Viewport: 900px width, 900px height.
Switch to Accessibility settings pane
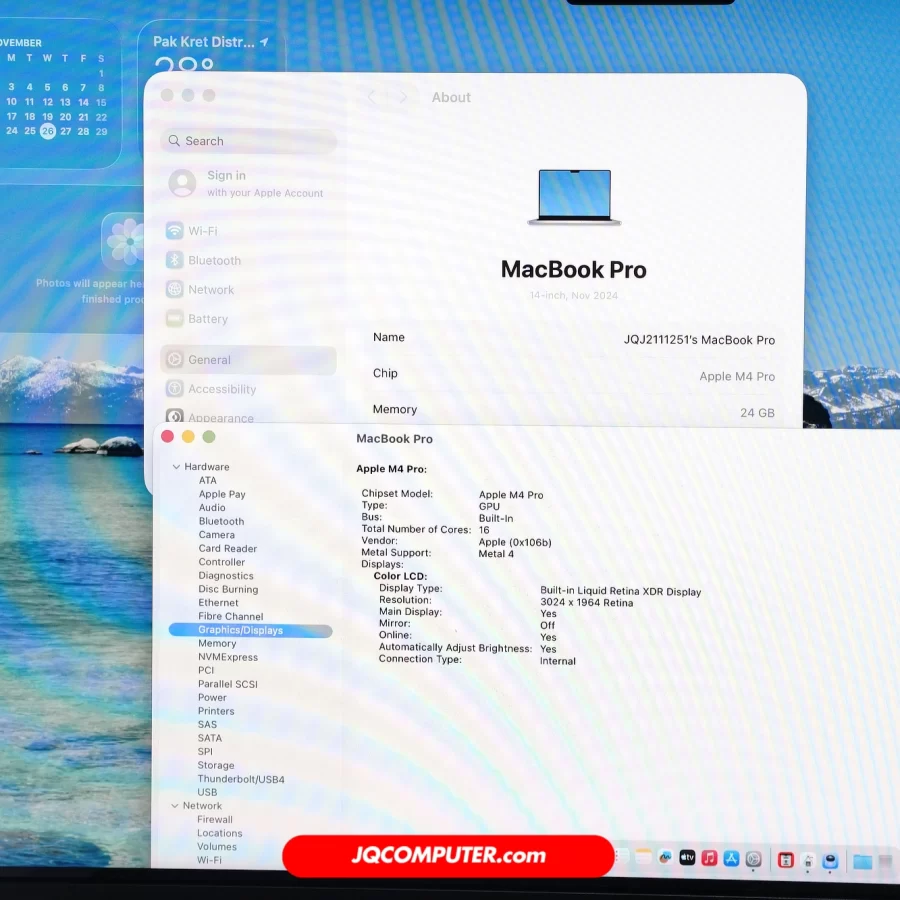click(222, 389)
